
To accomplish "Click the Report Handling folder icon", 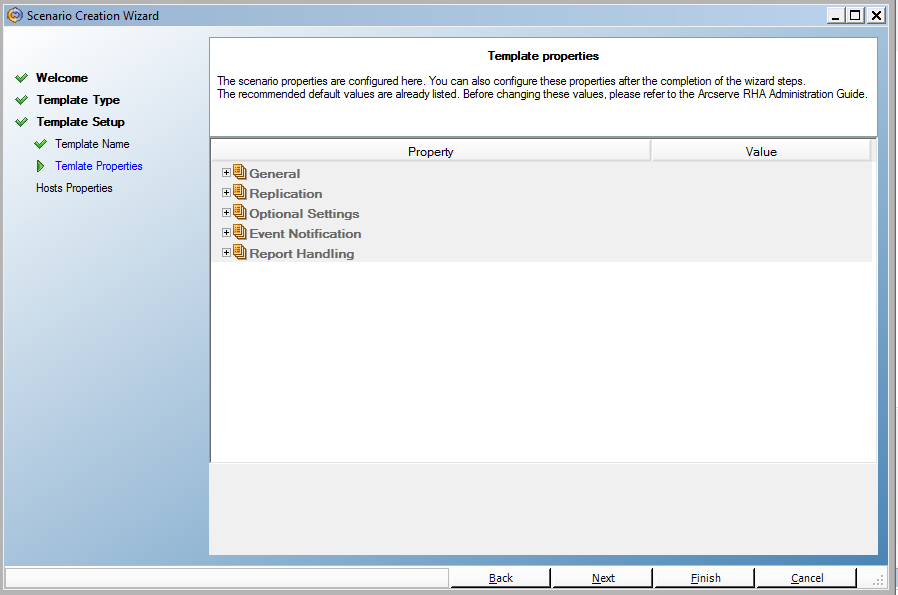I will pos(240,252).
